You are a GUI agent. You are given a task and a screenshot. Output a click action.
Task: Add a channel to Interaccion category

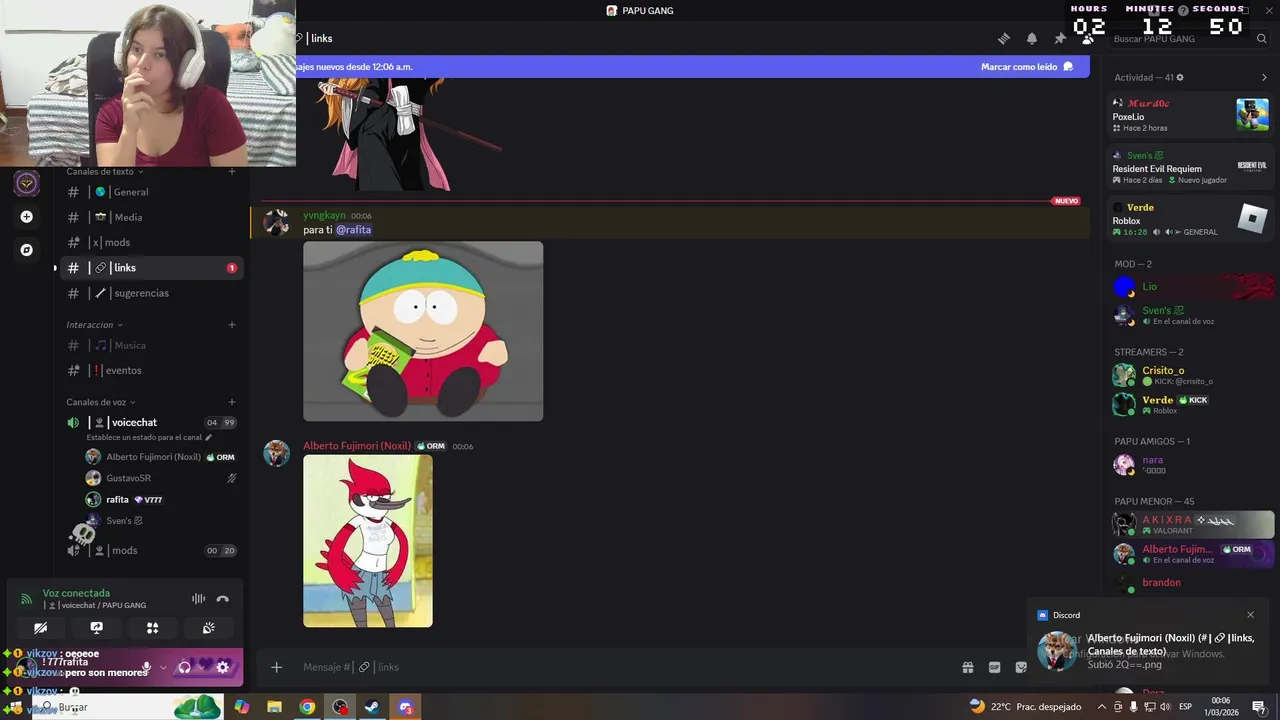[232, 324]
